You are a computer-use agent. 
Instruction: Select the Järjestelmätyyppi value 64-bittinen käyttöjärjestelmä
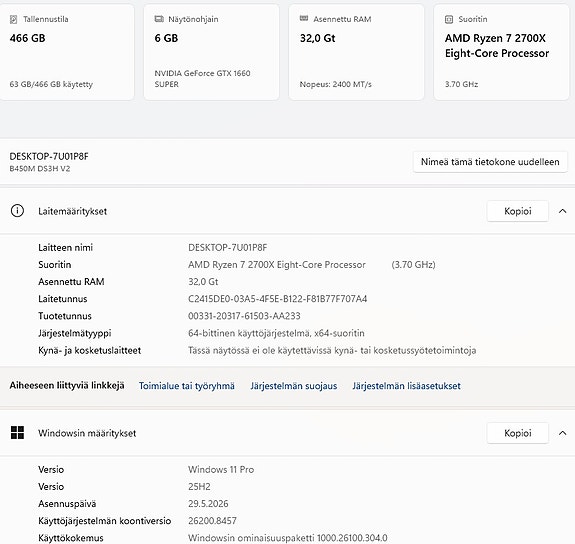coord(276,333)
